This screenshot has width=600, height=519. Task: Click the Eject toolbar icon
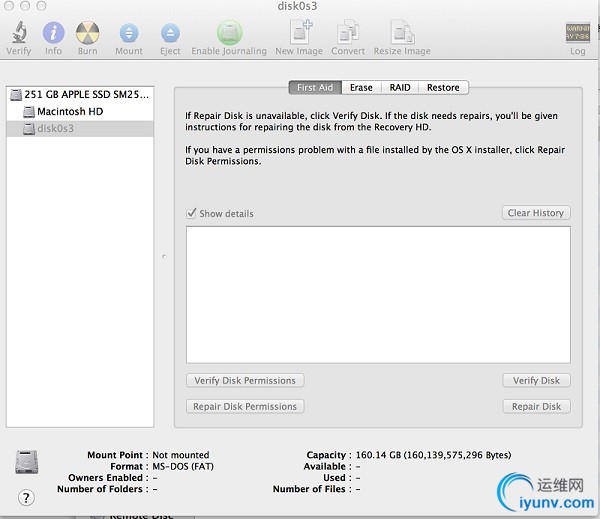(170, 33)
